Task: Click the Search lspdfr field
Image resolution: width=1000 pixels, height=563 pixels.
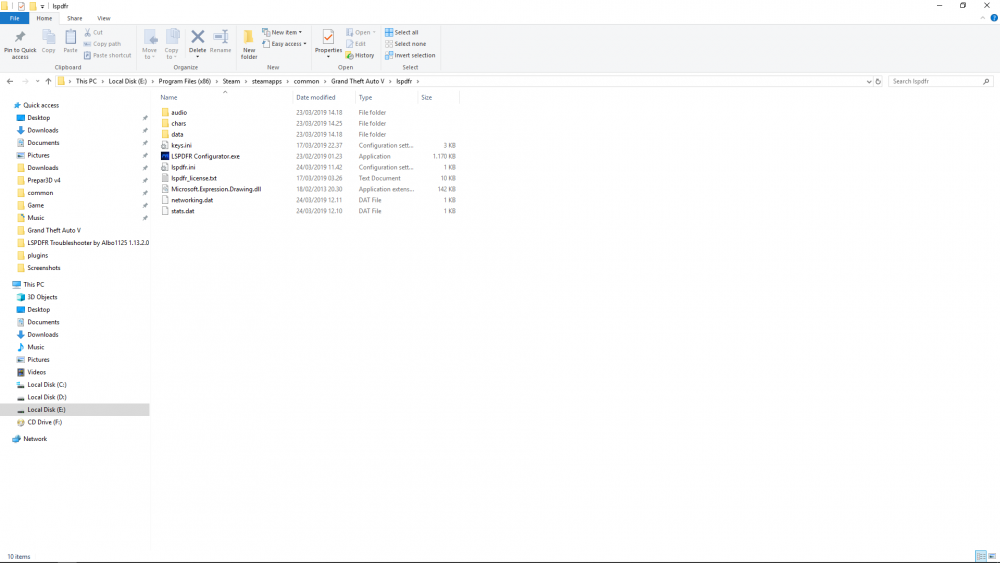Action: pyautogui.click(x=940, y=81)
